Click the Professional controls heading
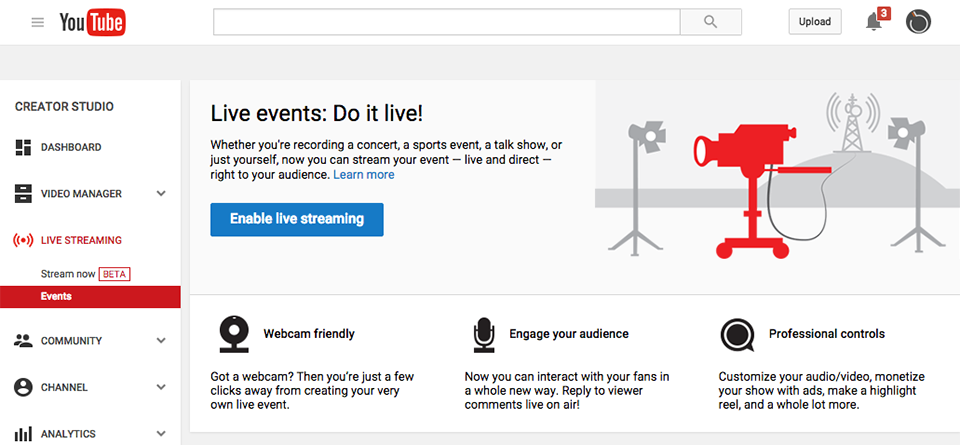The width and height of the screenshot is (960, 445). click(x=827, y=334)
